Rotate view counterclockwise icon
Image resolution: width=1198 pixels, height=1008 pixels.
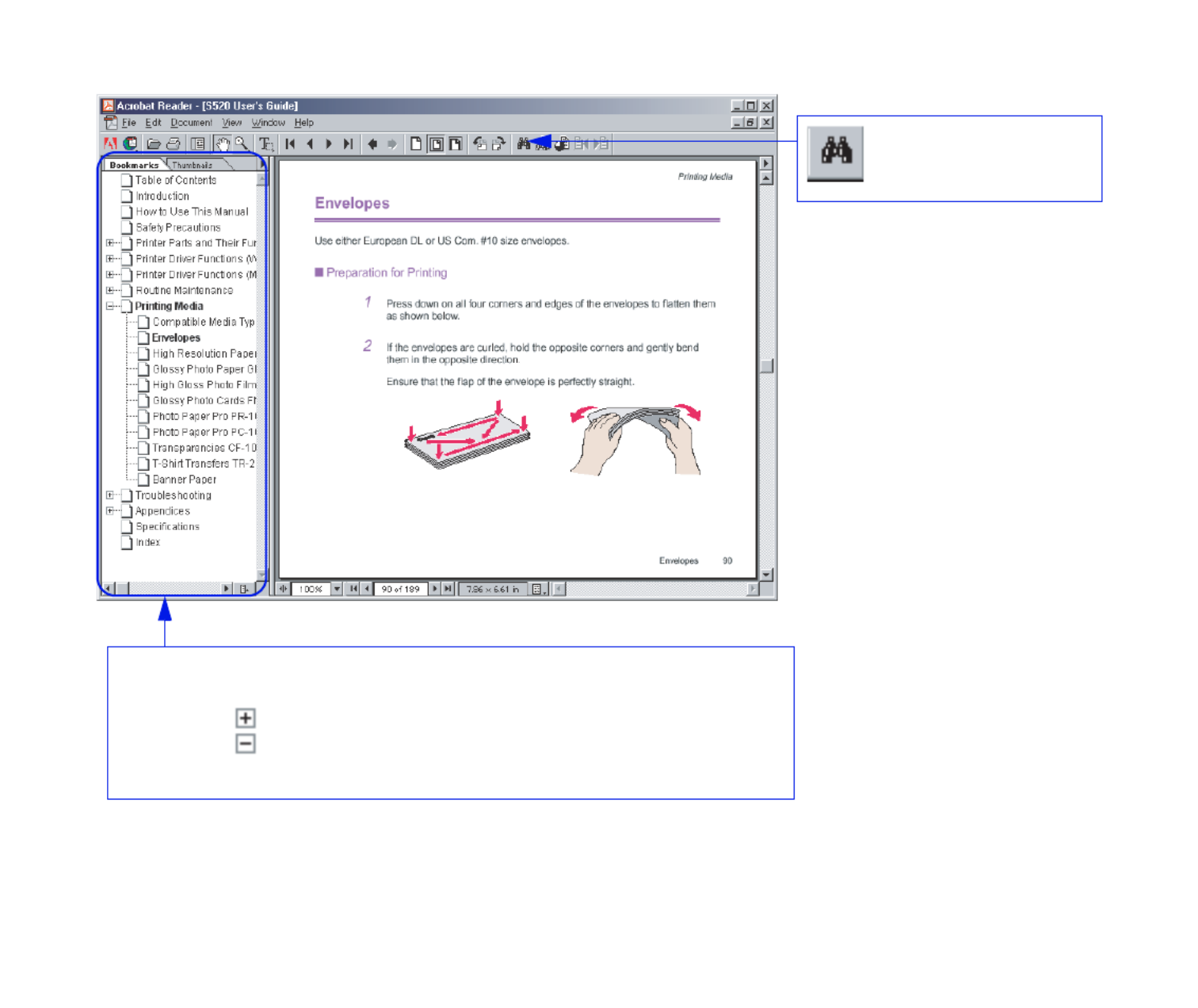click(480, 143)
